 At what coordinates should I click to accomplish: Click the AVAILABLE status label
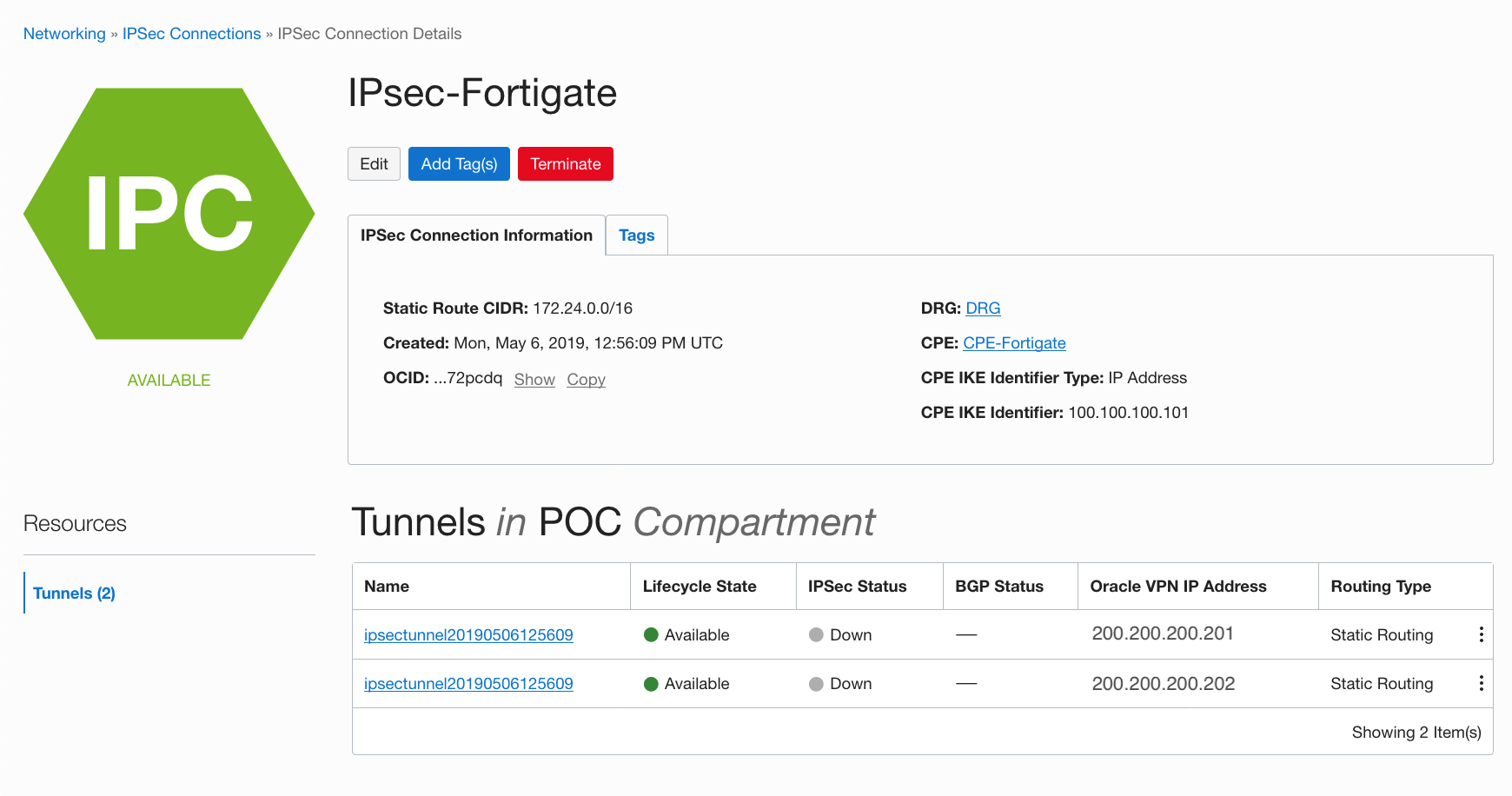169,381
